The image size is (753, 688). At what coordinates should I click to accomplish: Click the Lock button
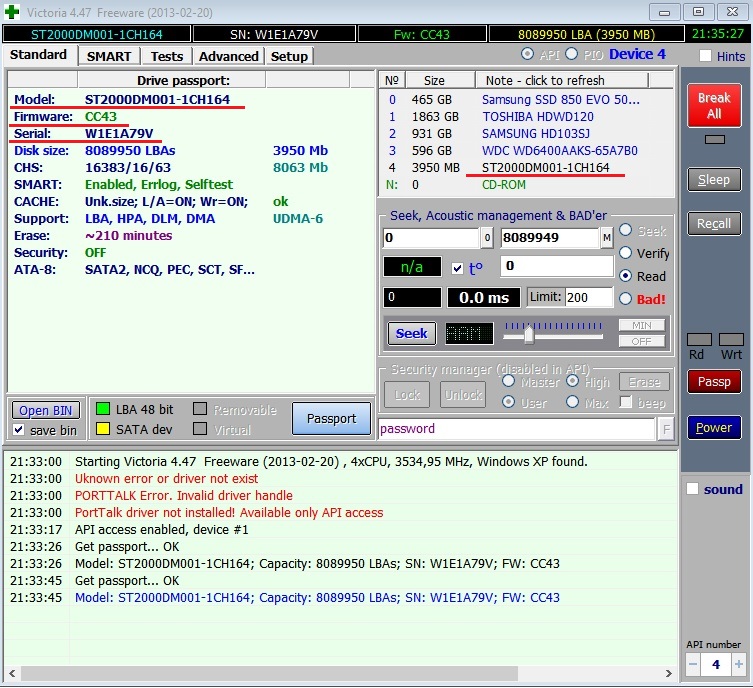coord(407,395)
